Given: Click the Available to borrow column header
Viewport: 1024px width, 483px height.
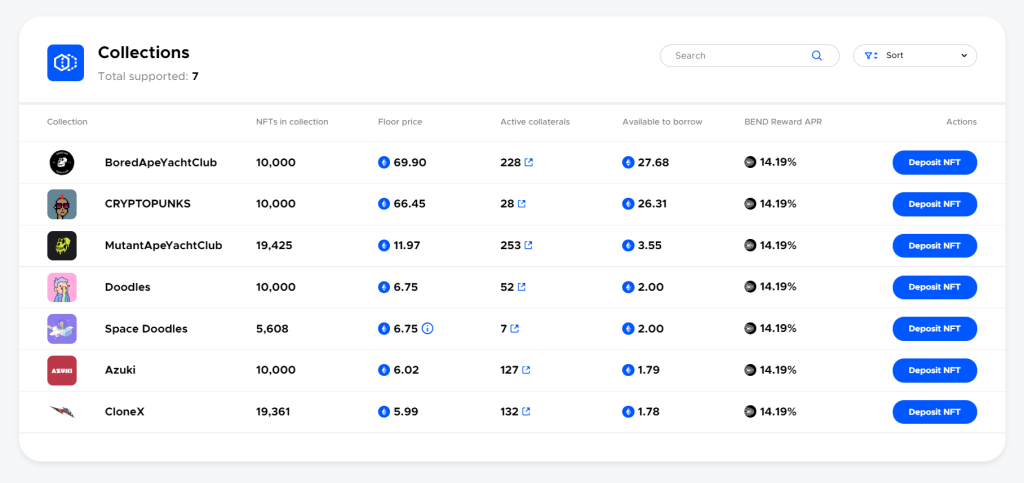Looking at the screenshot, I should (662, 122).
